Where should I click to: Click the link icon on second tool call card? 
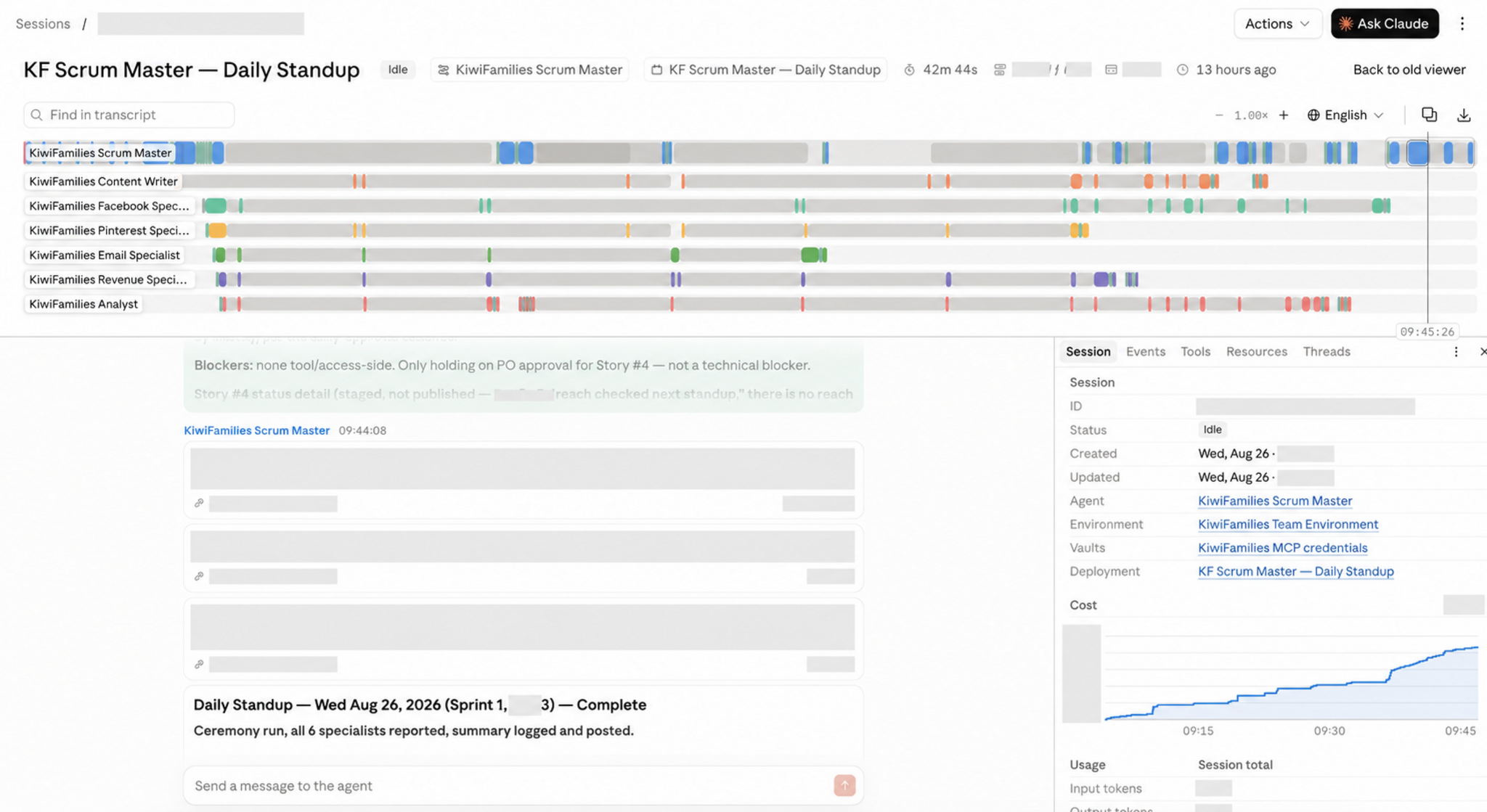coord(199,576)
